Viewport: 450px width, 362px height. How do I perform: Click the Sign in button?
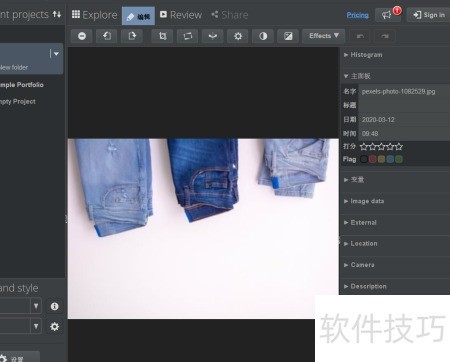pos(429,15)
